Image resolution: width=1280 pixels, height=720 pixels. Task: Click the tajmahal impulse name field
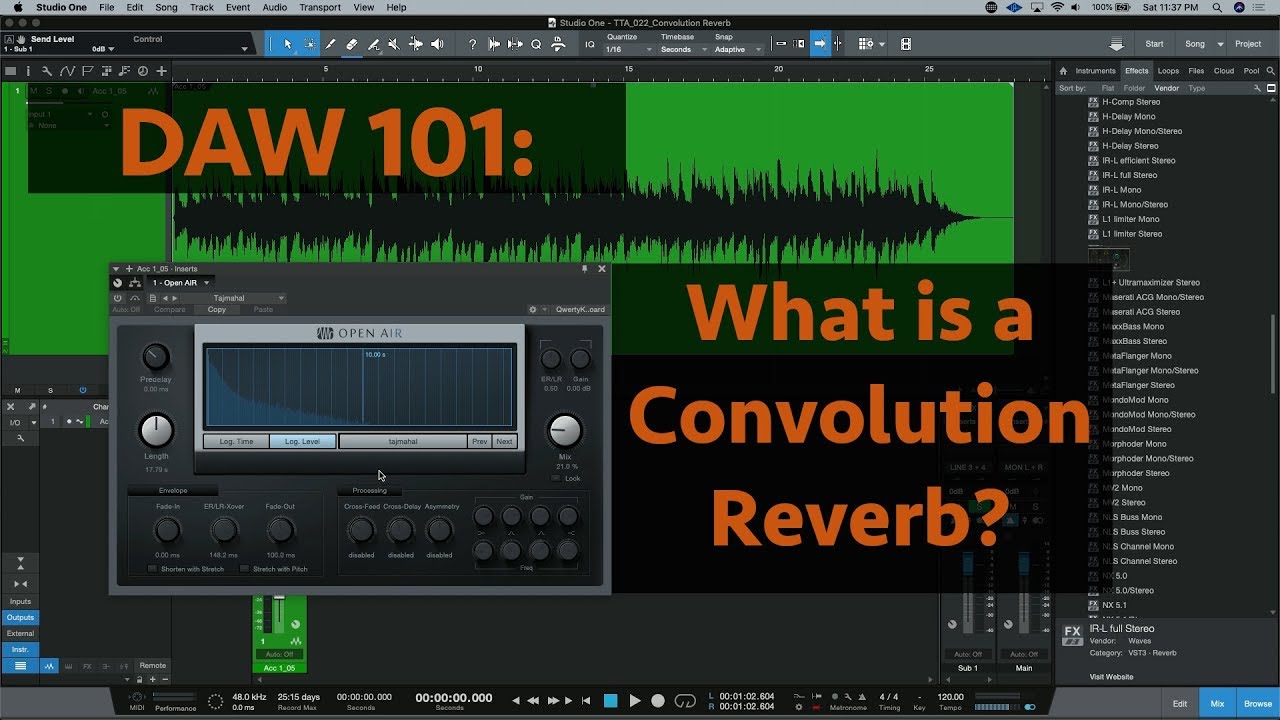coord(403,441)
